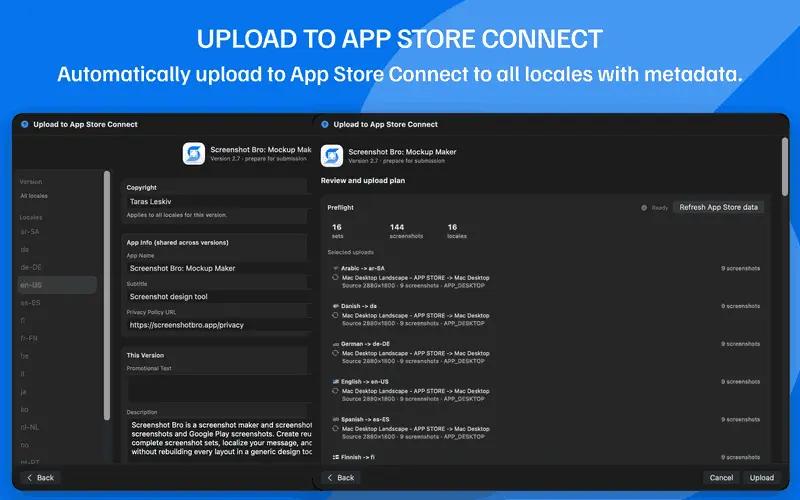Click status circle under Danish -> da
The width and height of the screenshot is (800, 500).
[335, 315]
